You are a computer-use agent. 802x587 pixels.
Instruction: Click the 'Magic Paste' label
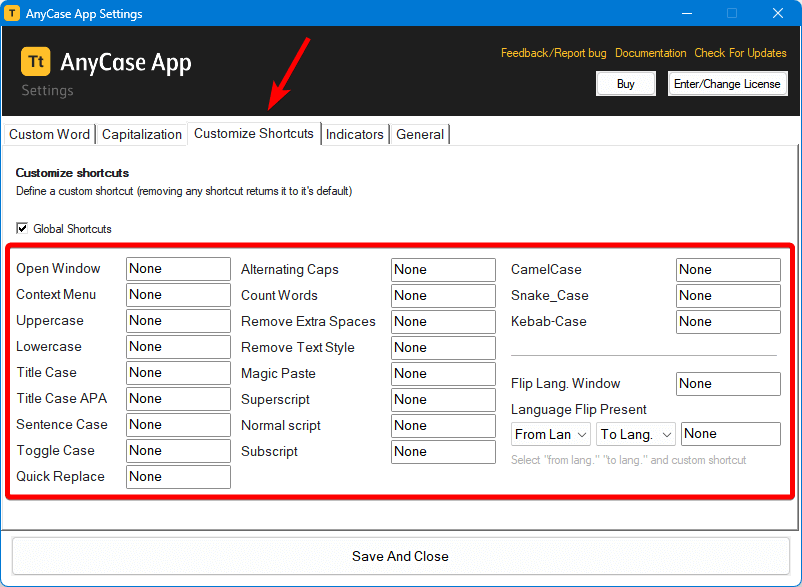click(x=278, y=374)
